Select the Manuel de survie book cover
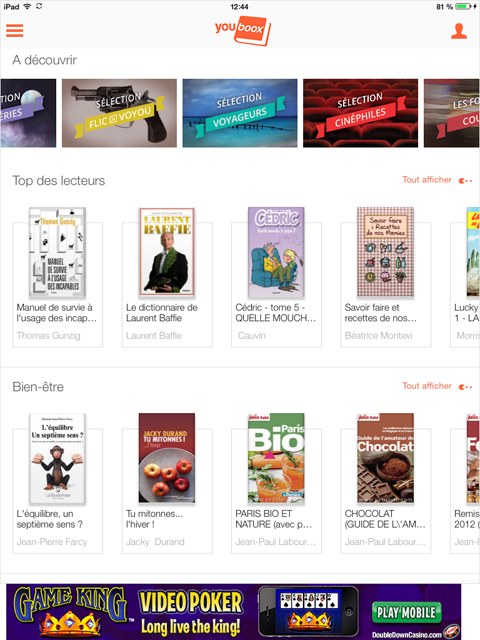The width and height of the screenshot is (480, 640). pyautogui.click(x=58, y=252)
